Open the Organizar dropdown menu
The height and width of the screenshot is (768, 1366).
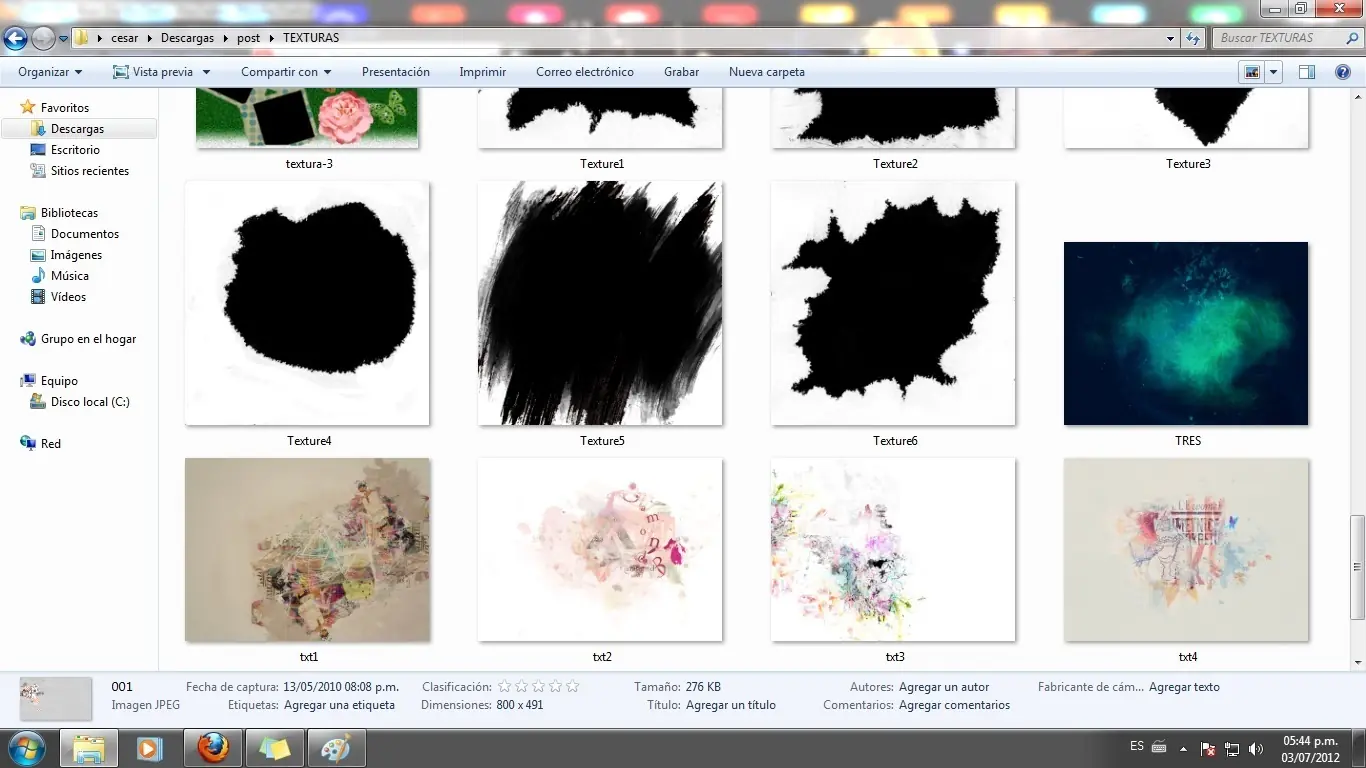point(50,72)
